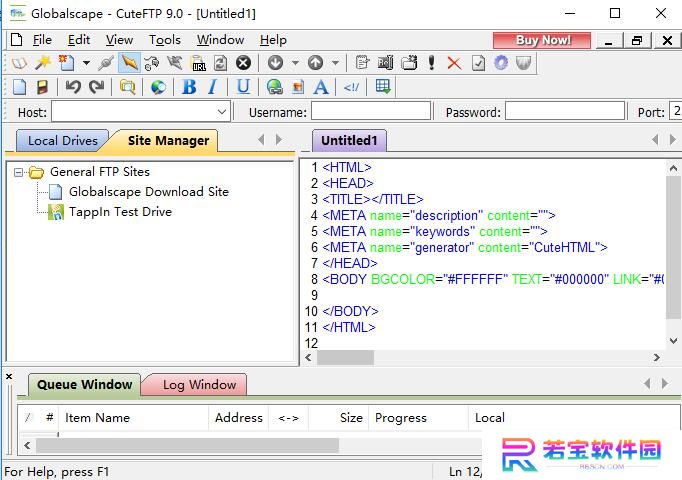Image resolution: width=682 pixels, height=480 pixels.
Task: Open the Download options dropdown arrow
Action: tap(295, 63)
